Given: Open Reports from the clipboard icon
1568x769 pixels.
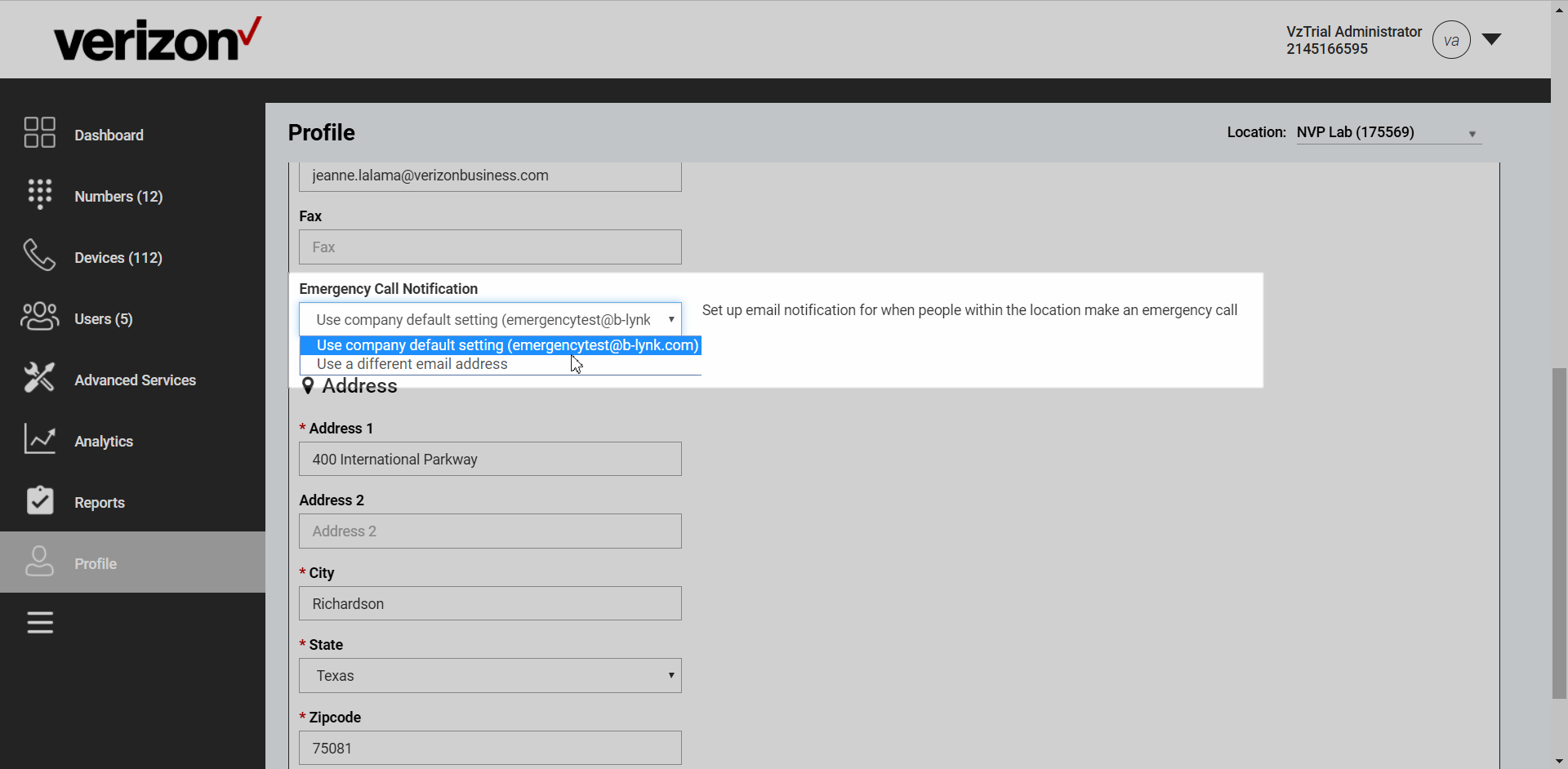Looking at the screenshot, I should (39, 500).
